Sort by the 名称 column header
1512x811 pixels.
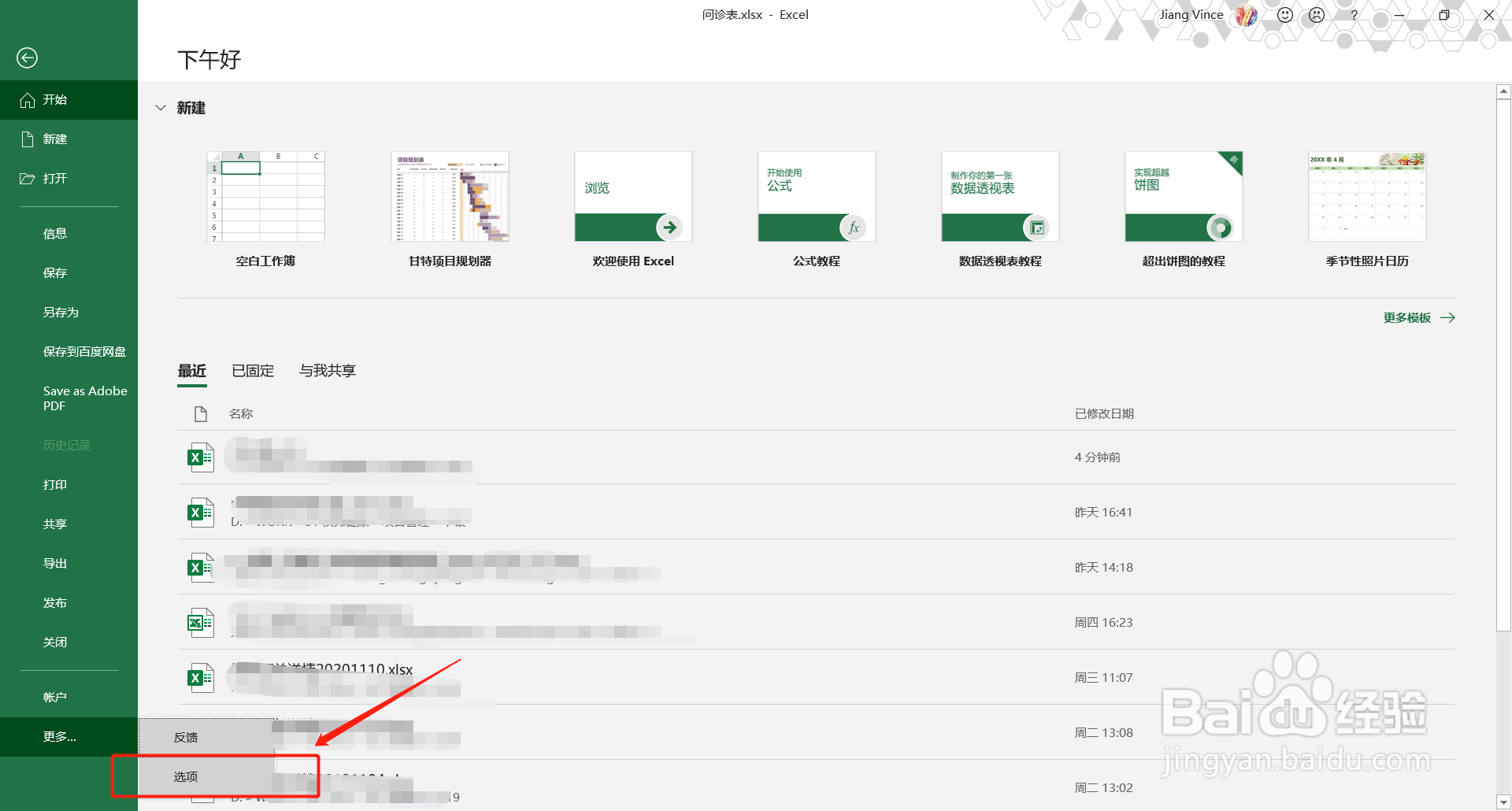[x=241, y=414]
